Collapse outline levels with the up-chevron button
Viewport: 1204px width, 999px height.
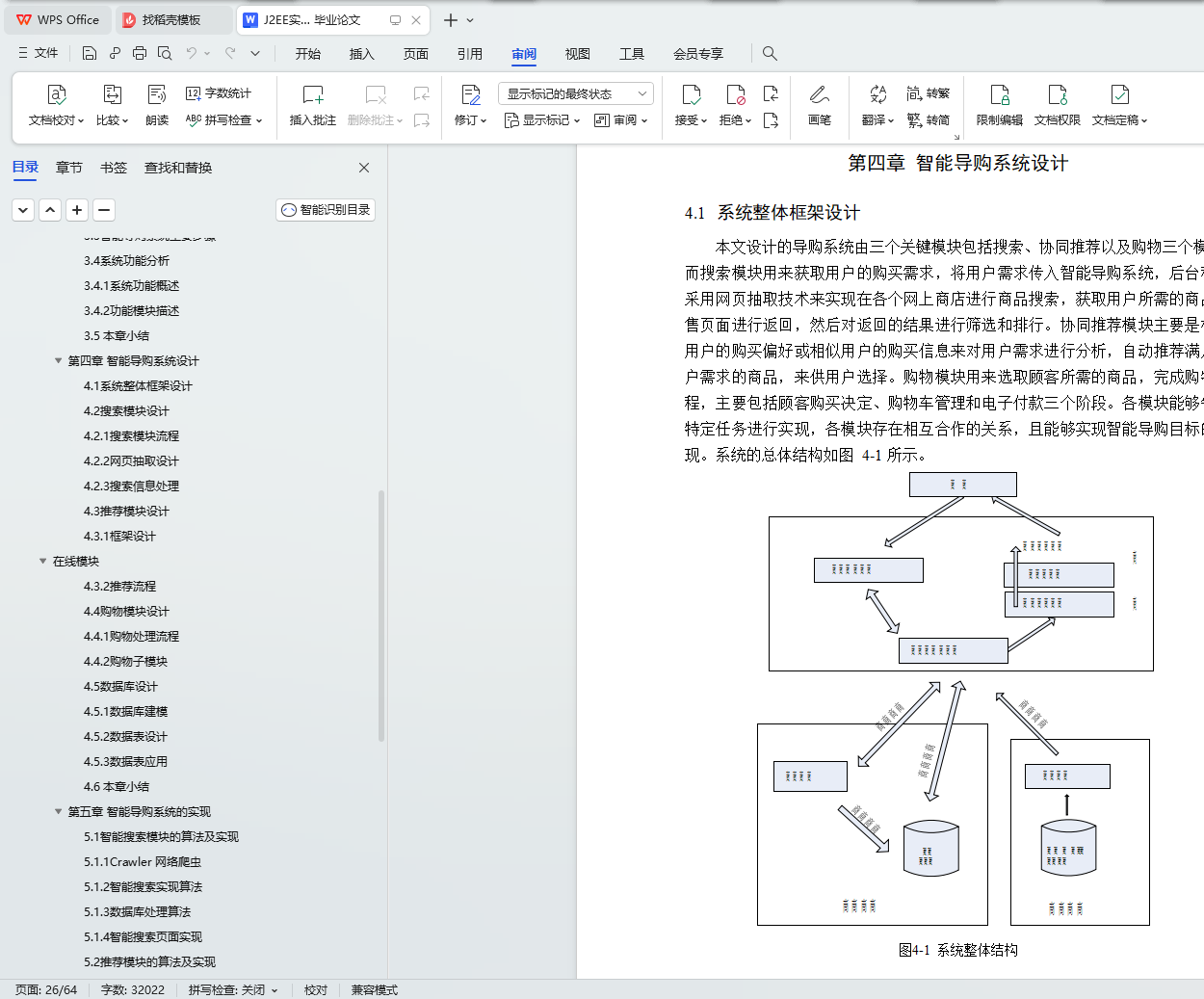51,209
